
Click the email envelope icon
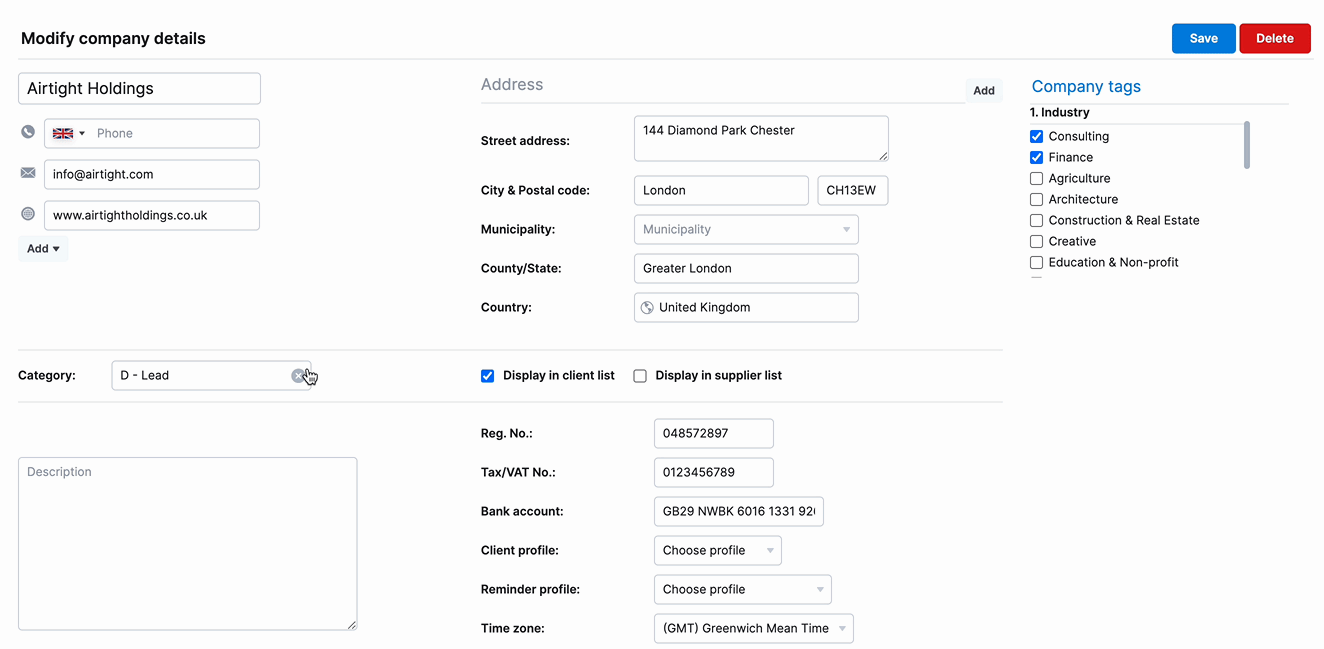click(x=28, y=173)
